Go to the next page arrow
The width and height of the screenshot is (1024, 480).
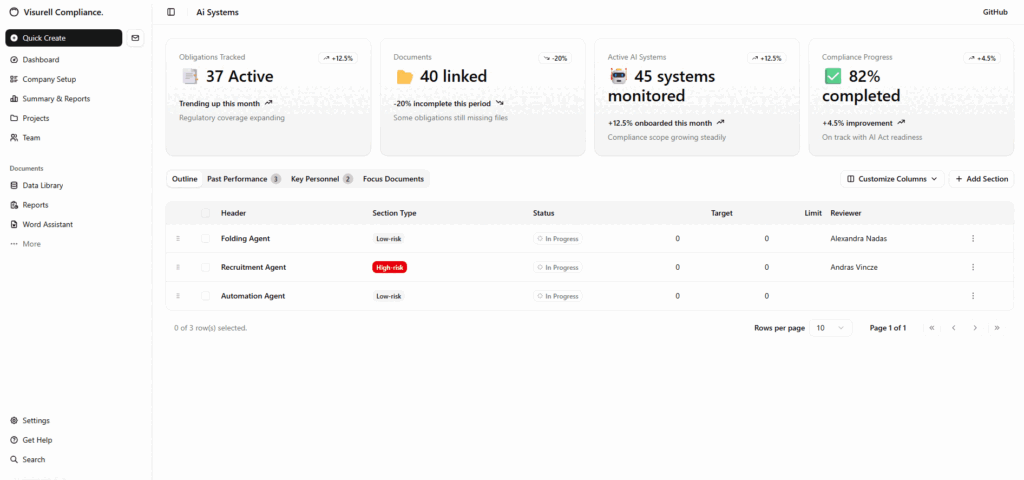pyautogui.click(x=975, y=328)
